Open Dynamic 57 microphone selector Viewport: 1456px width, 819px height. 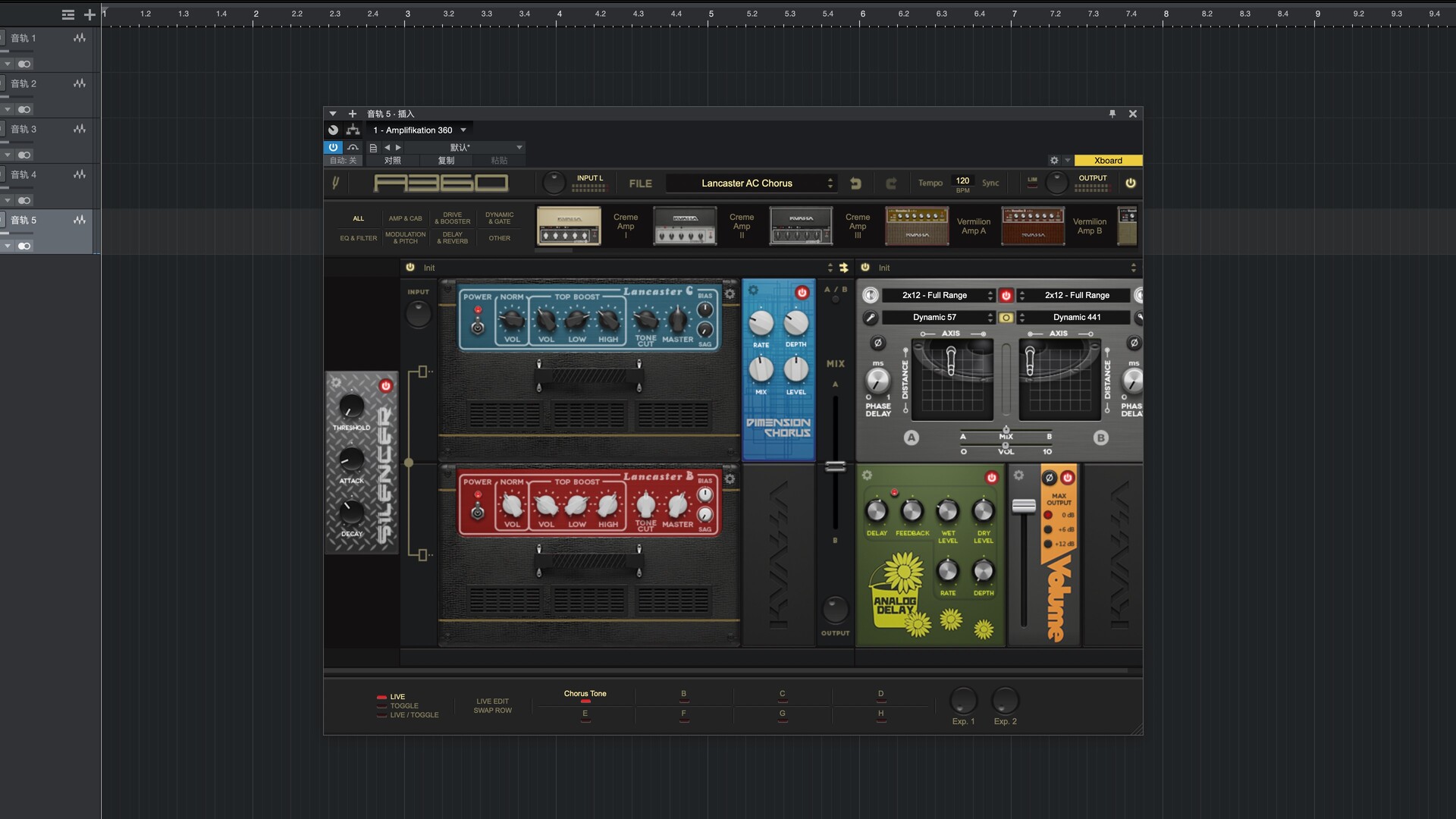(939, 318)
